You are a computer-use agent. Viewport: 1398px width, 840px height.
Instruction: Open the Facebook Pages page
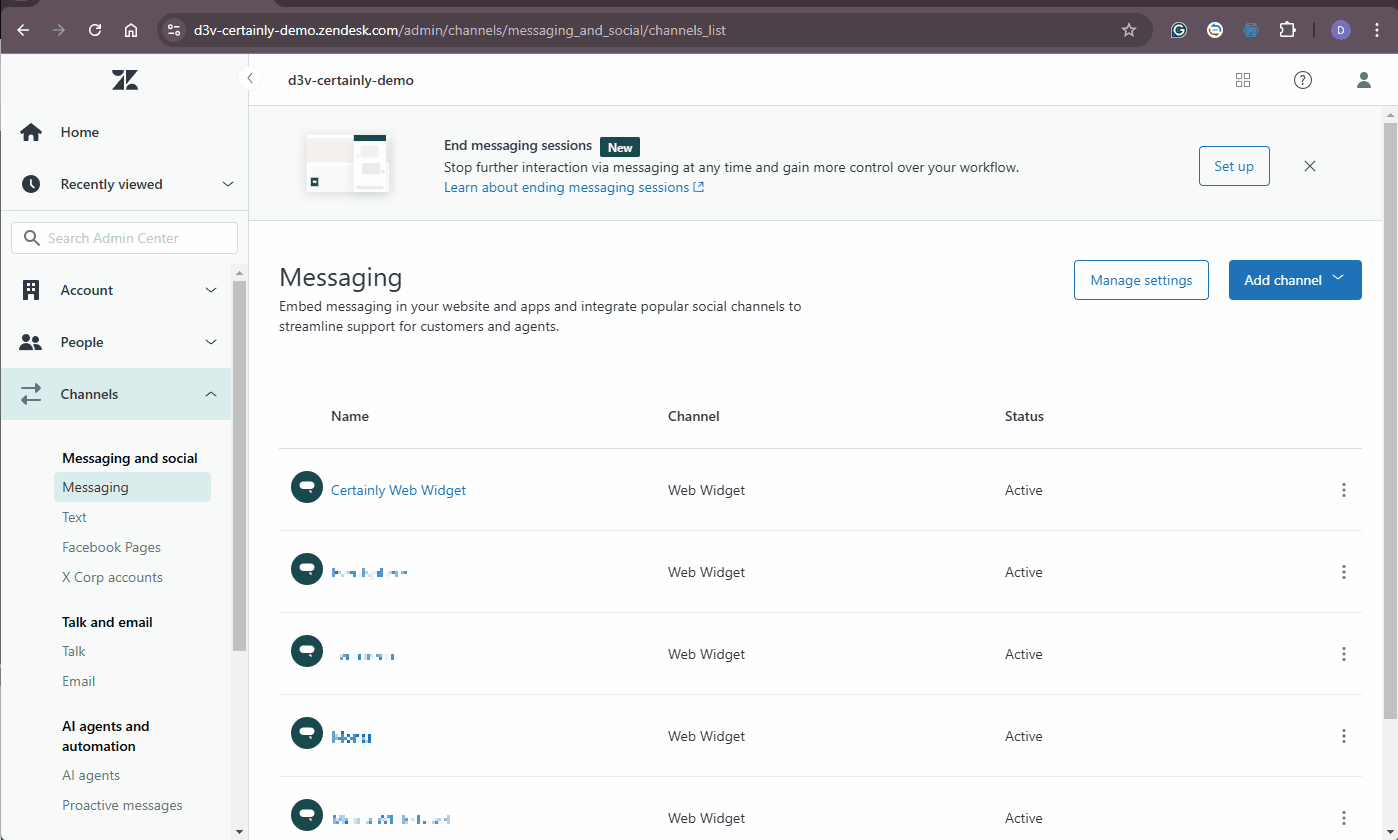(111, 547)
